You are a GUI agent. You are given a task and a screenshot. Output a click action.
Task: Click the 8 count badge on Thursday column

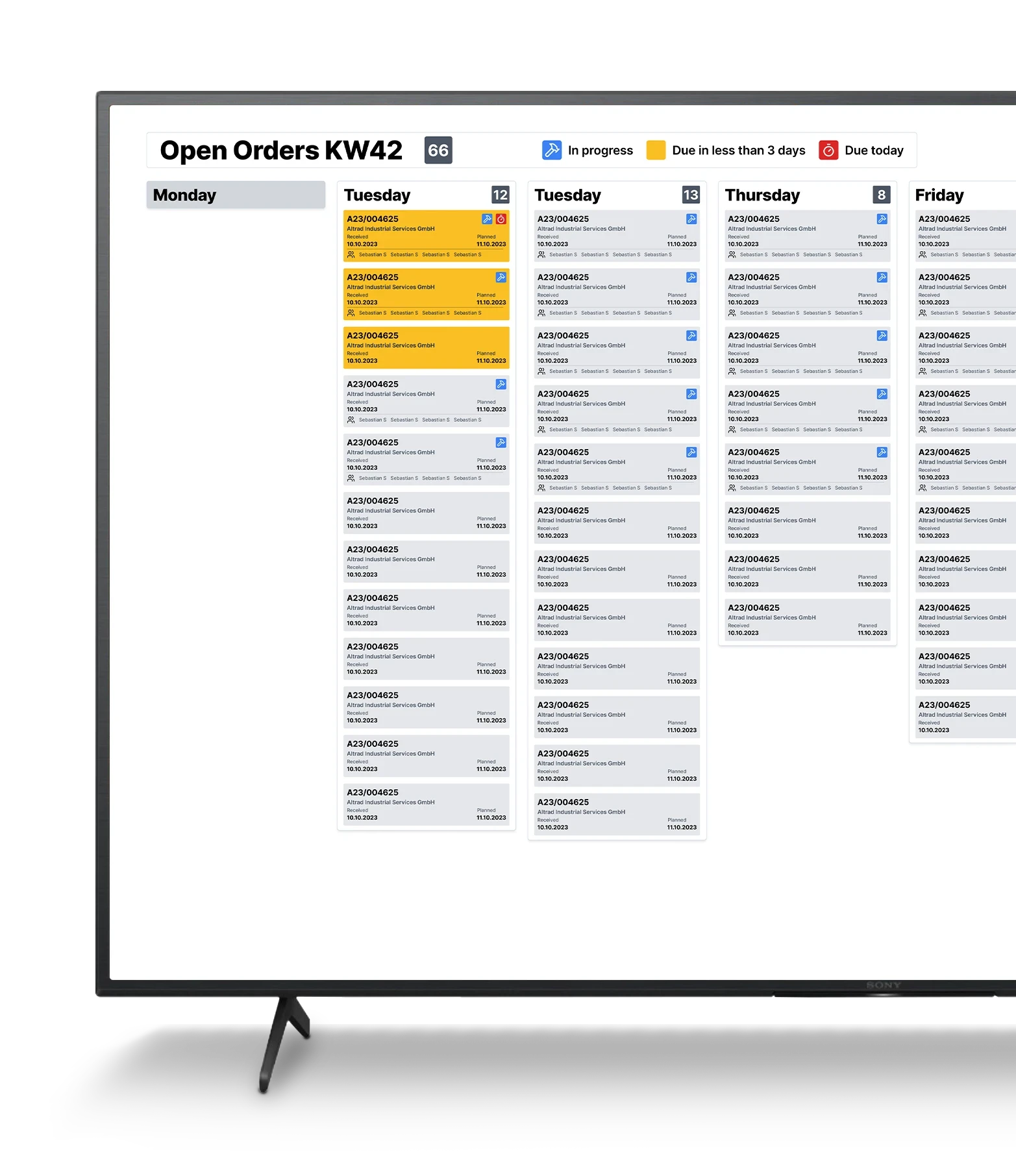pos(882,195)
